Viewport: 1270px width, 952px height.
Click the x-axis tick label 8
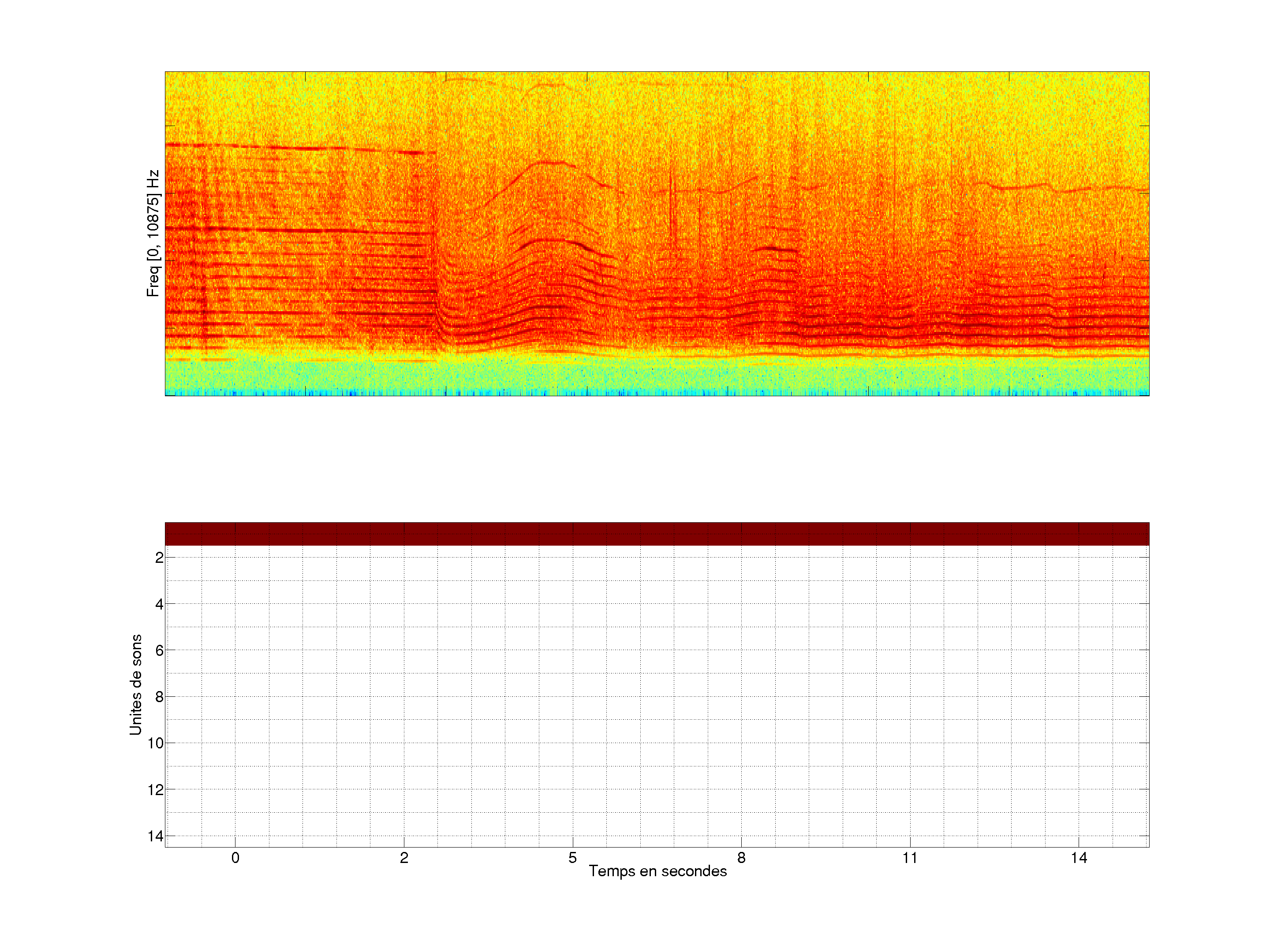coord(741,858)
